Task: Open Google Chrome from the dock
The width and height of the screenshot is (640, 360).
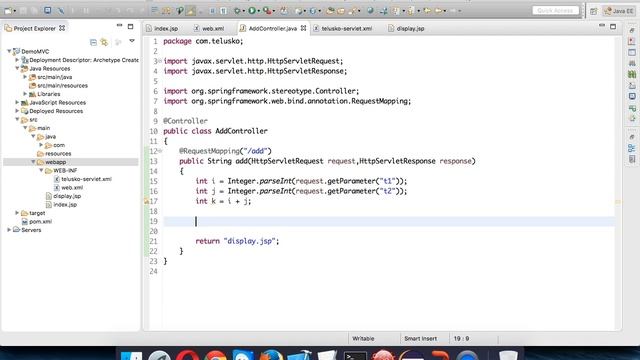Action: coord(216,356)
